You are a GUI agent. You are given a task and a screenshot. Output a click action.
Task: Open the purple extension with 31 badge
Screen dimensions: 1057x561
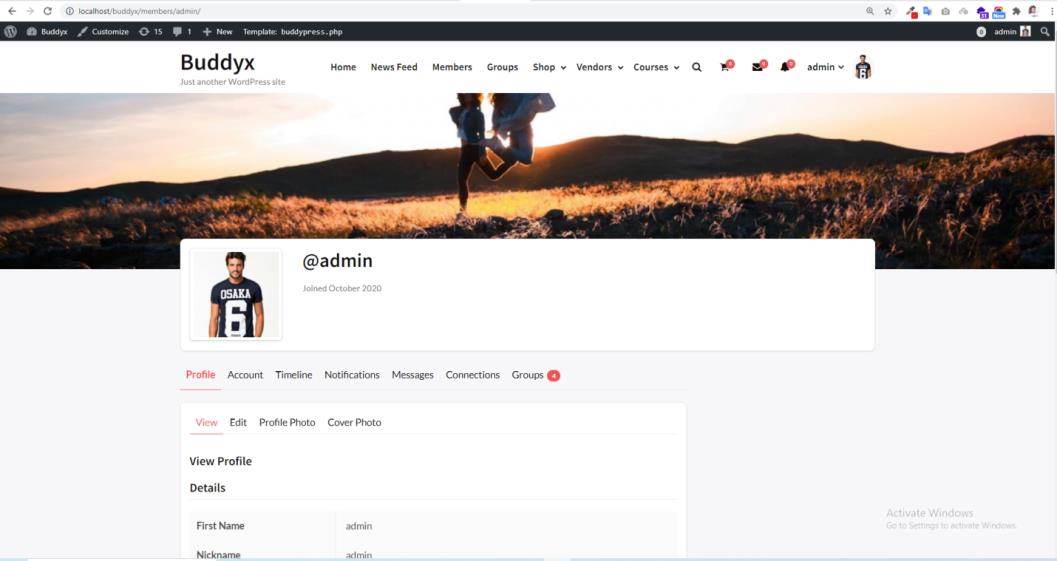tap(982, 11)
